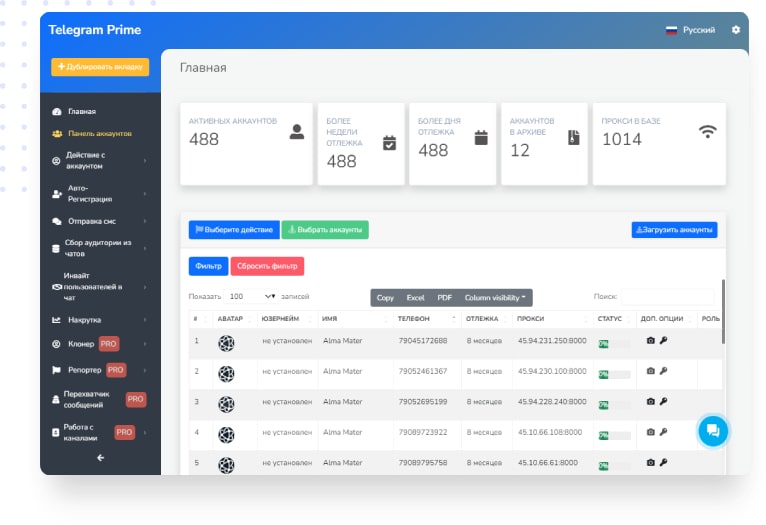The image size is (766, 525).
Task: Click the Excel export button
Action: click(x=415, y=298)
